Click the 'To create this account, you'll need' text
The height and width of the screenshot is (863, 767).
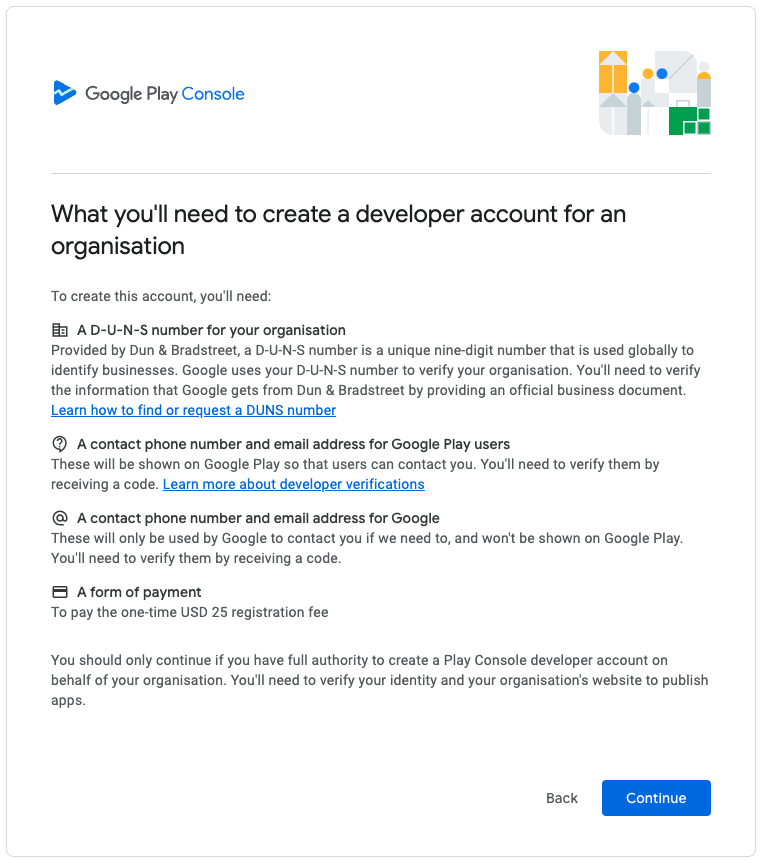pyautogui.click(x=161, y=296)
